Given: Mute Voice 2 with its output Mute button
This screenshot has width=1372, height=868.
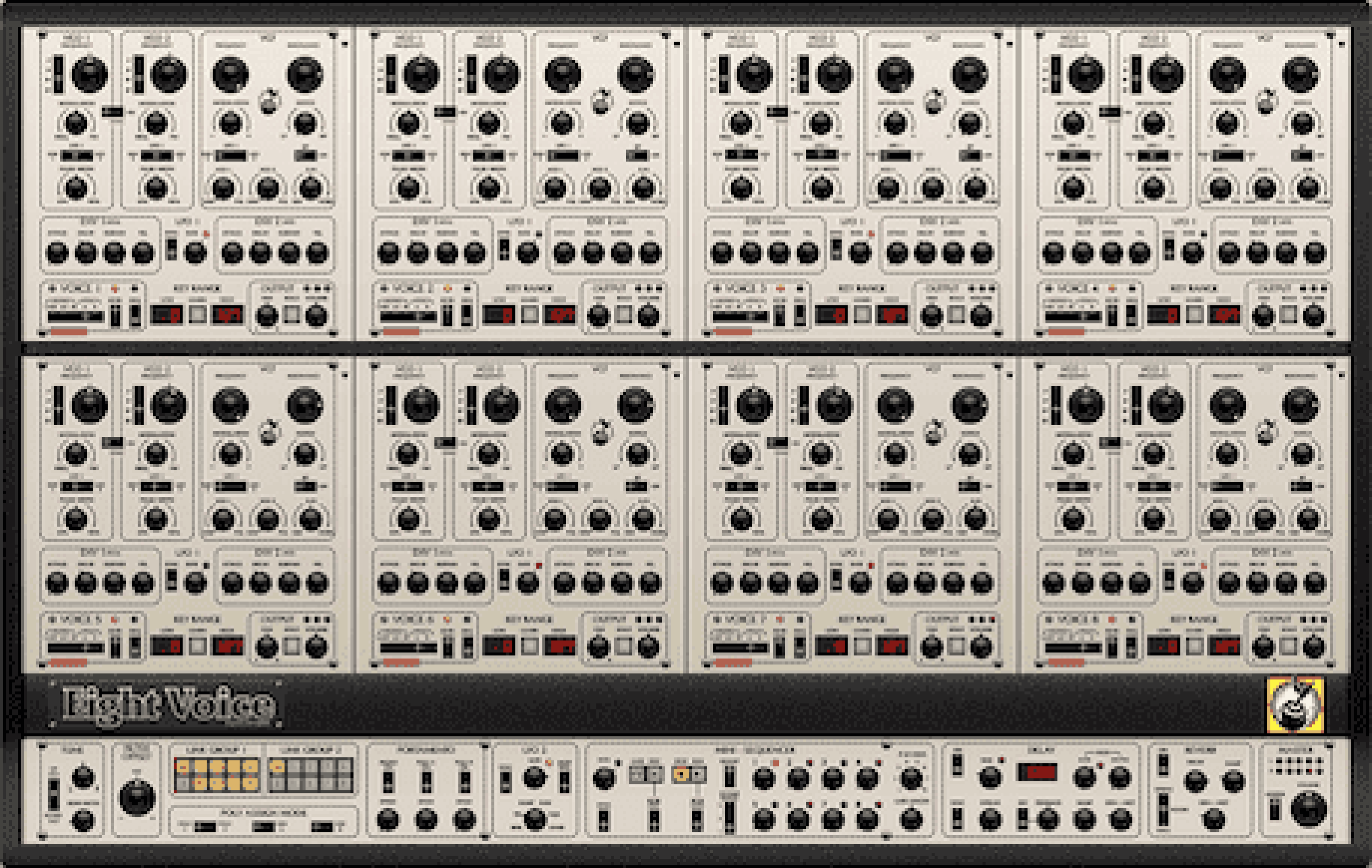Looking at the screenshot, I should tap(624, 314).
